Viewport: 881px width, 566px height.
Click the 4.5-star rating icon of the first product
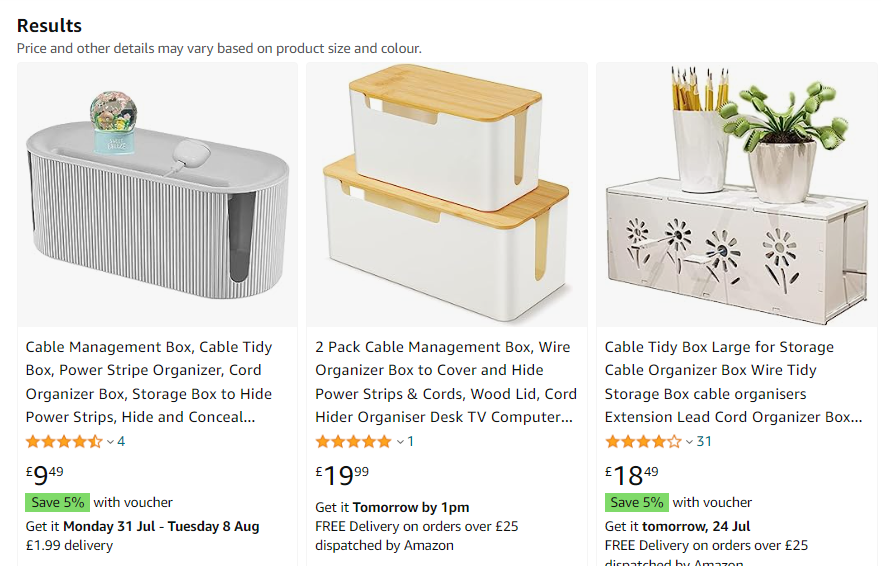[64, 441]
